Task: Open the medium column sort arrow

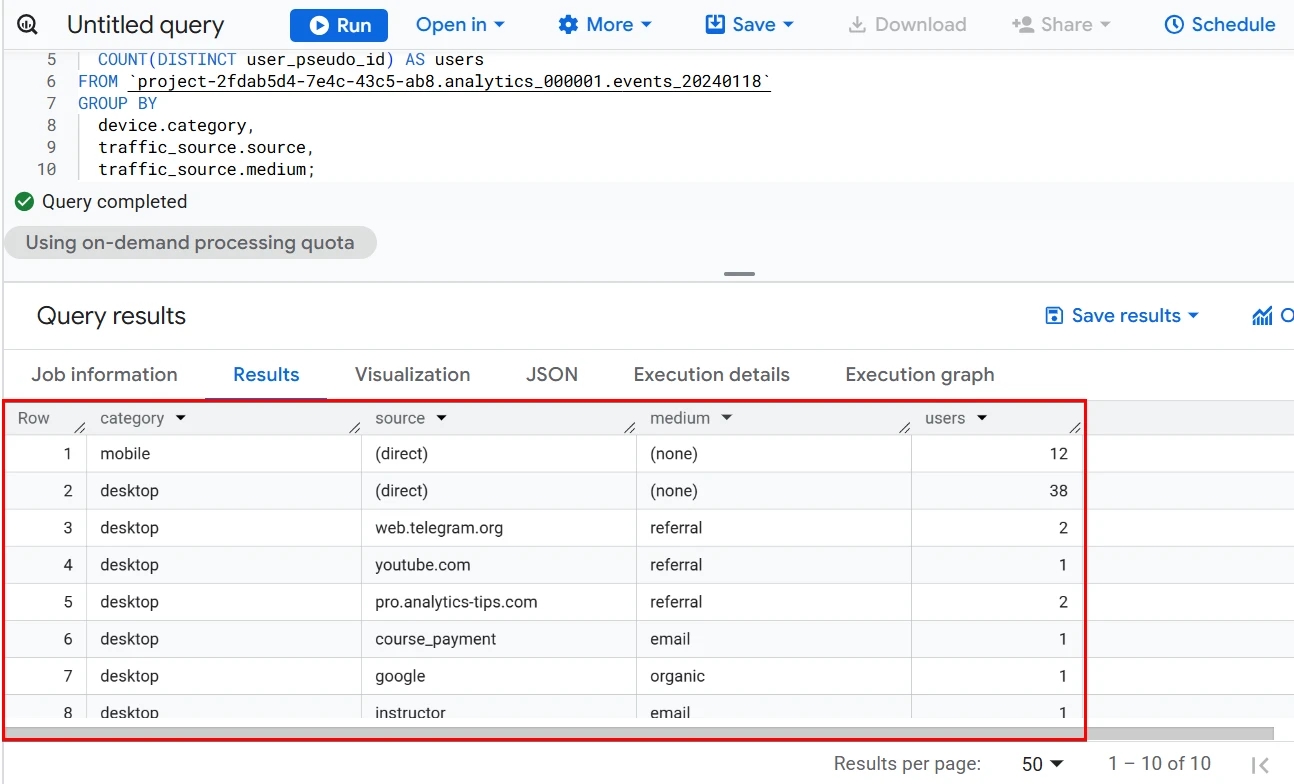Action: pos(727,418)
